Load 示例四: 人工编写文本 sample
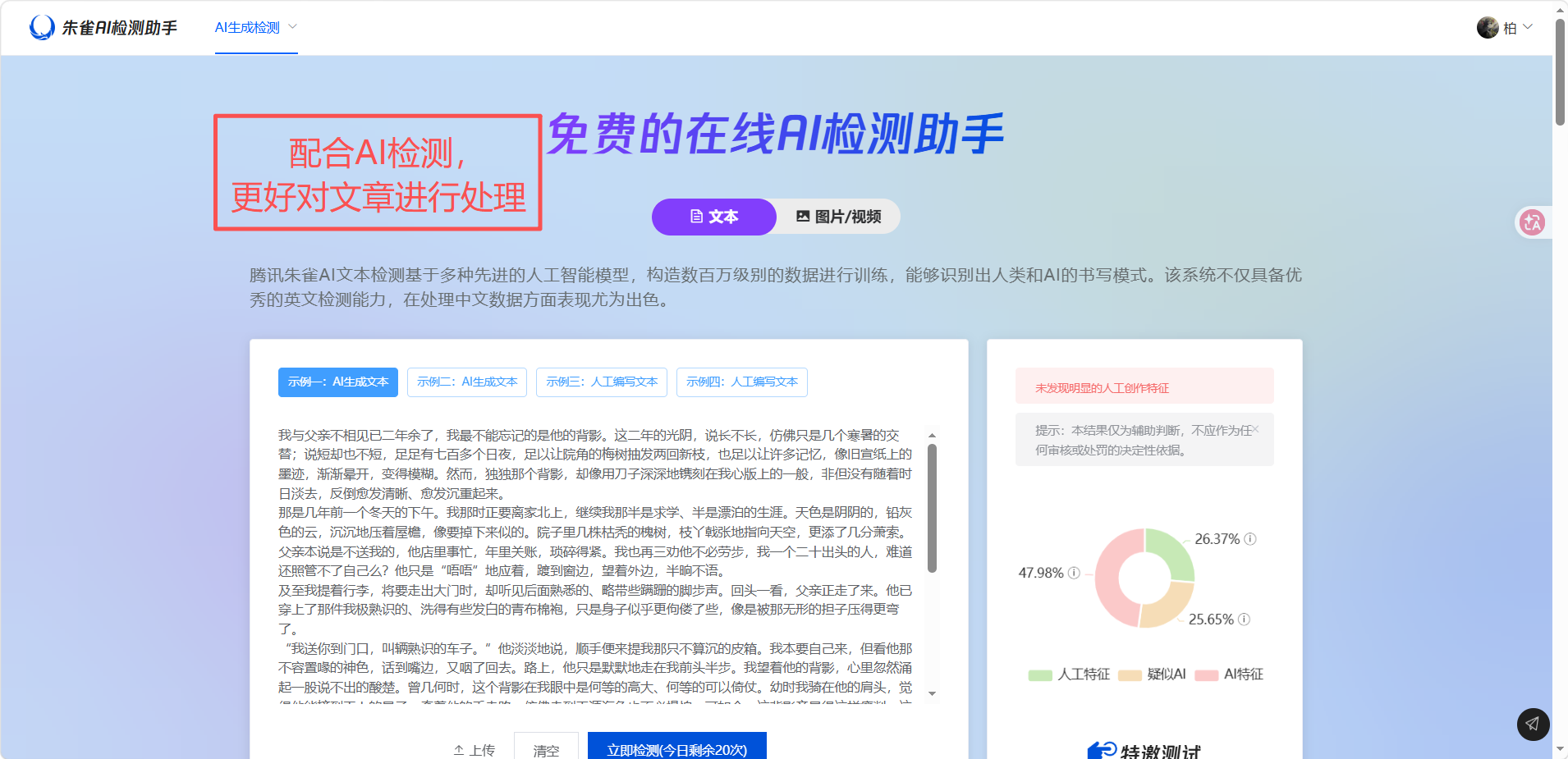 pyautogui.click(x=742, y=382)
